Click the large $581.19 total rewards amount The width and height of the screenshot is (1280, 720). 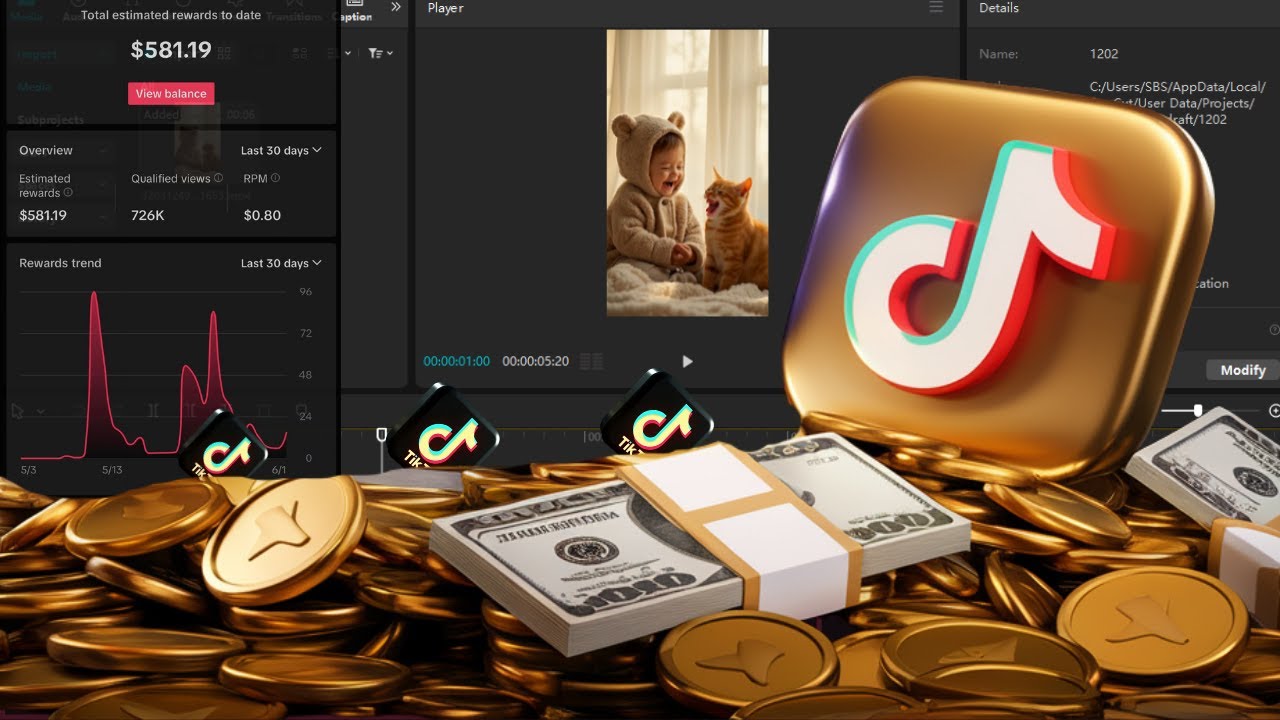coord(171,50)
